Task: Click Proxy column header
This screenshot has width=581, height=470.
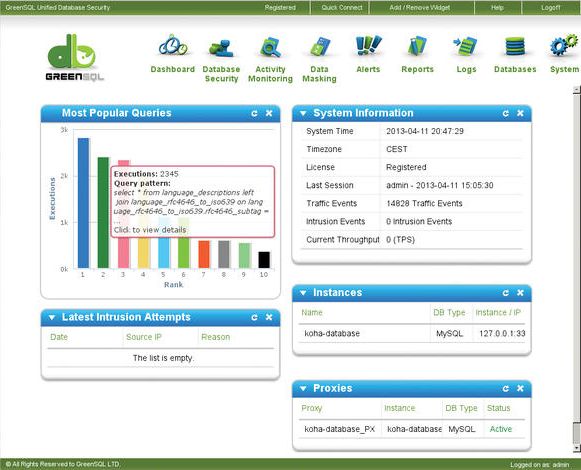Action: pyautogui.click(x=311, y=408)
